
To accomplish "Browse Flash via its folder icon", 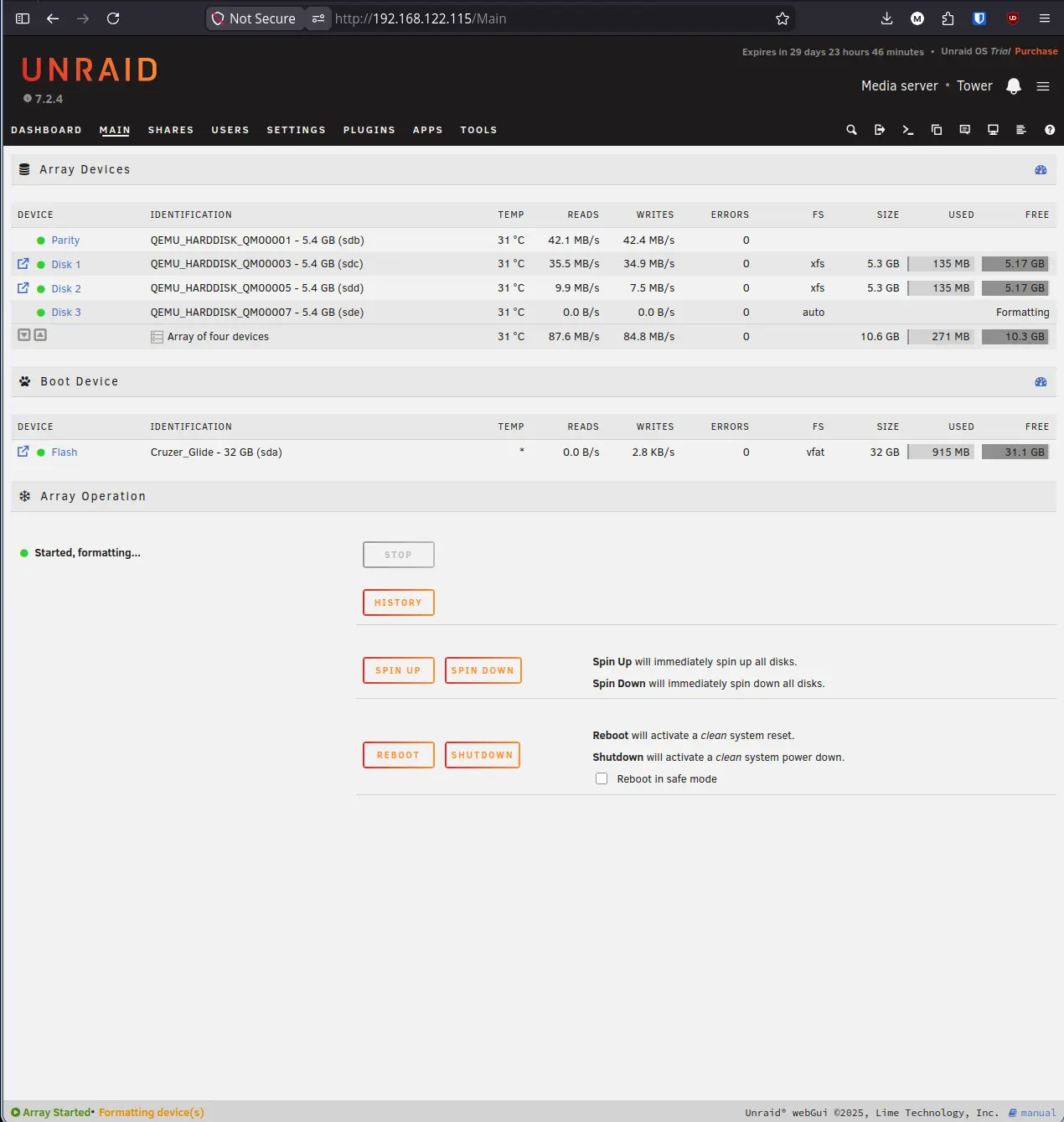I will 23,452.
